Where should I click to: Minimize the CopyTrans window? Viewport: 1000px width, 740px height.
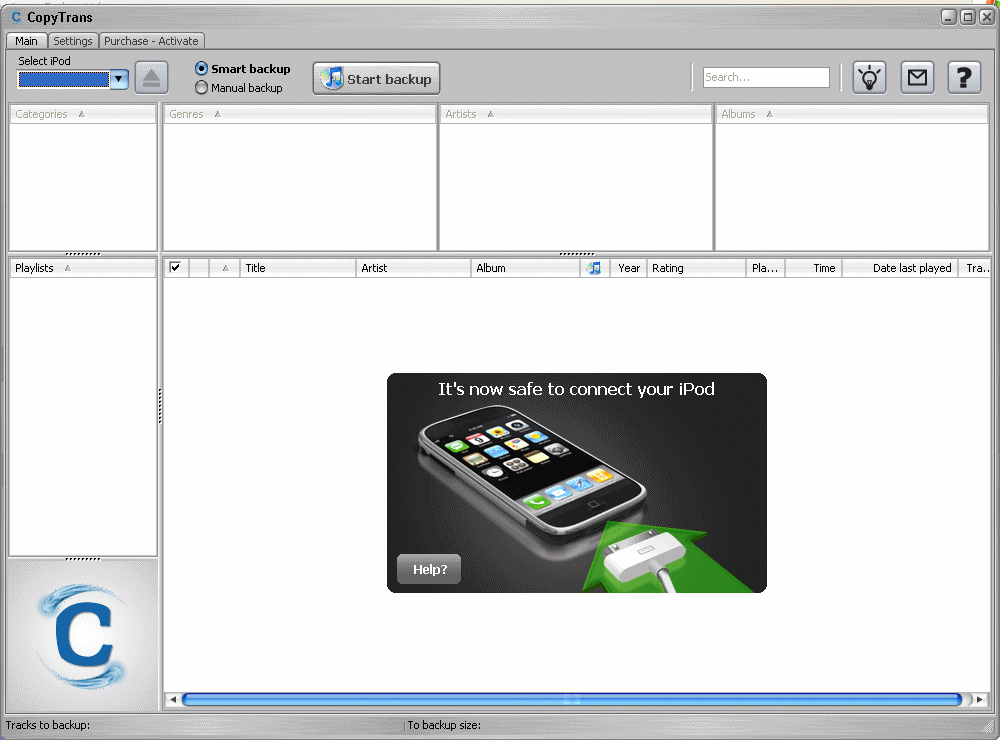click(x=949, y=17)
